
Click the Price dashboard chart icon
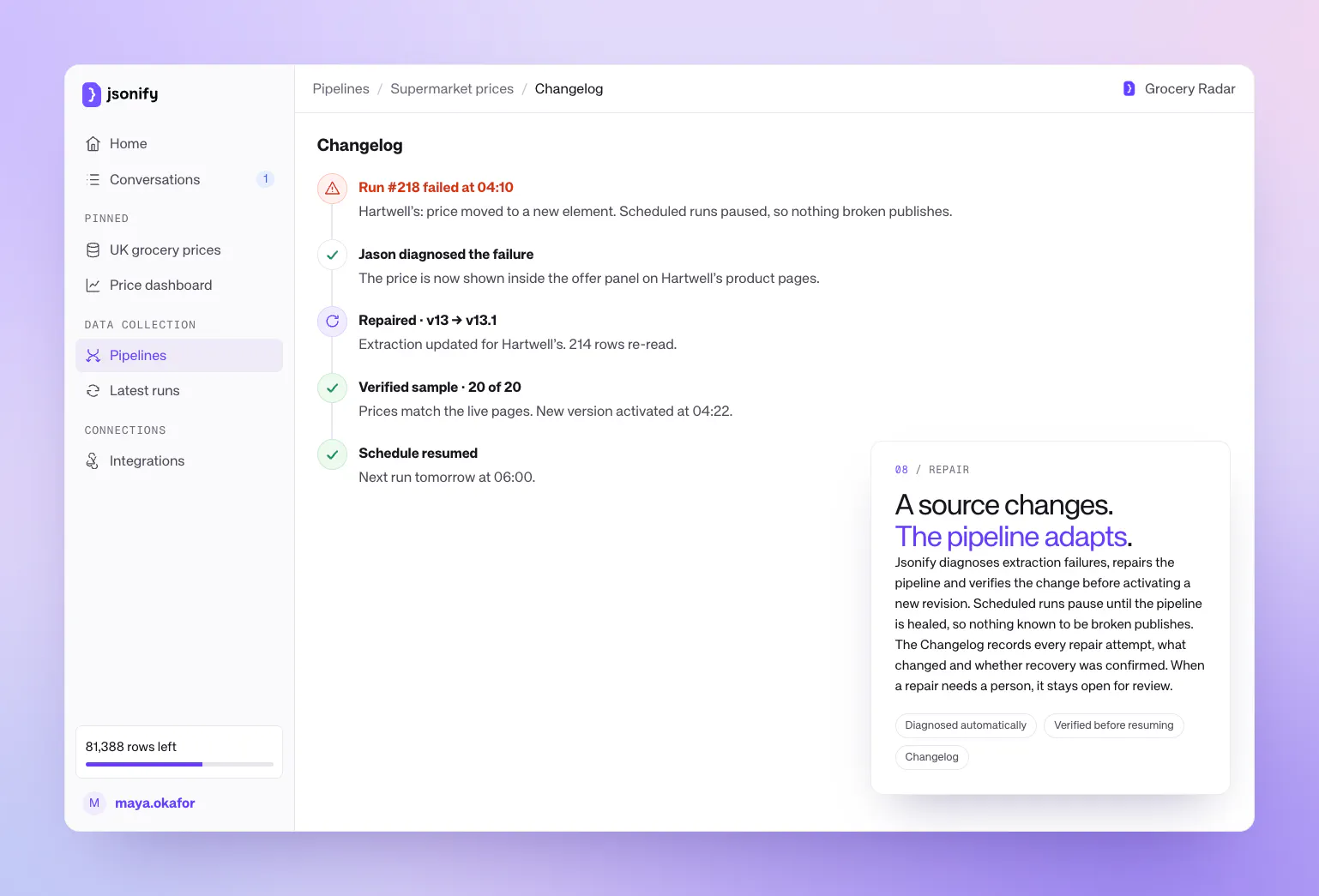[x=93, y=286]
